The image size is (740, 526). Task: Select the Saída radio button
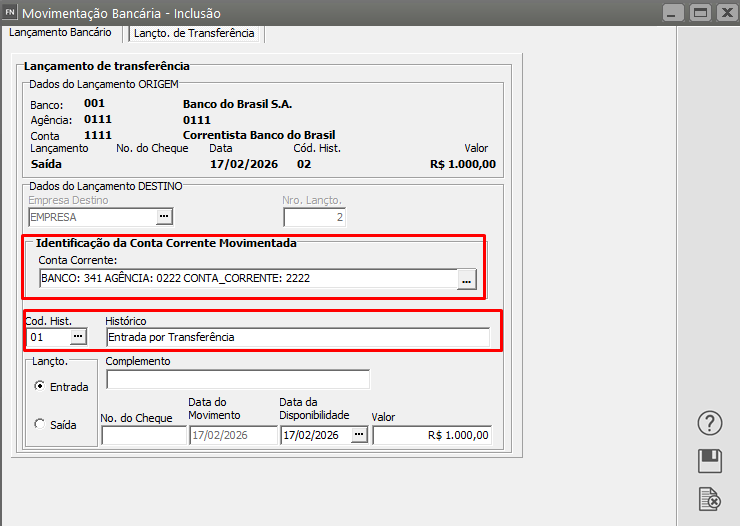pyautogui.click(x=40, y=424)
